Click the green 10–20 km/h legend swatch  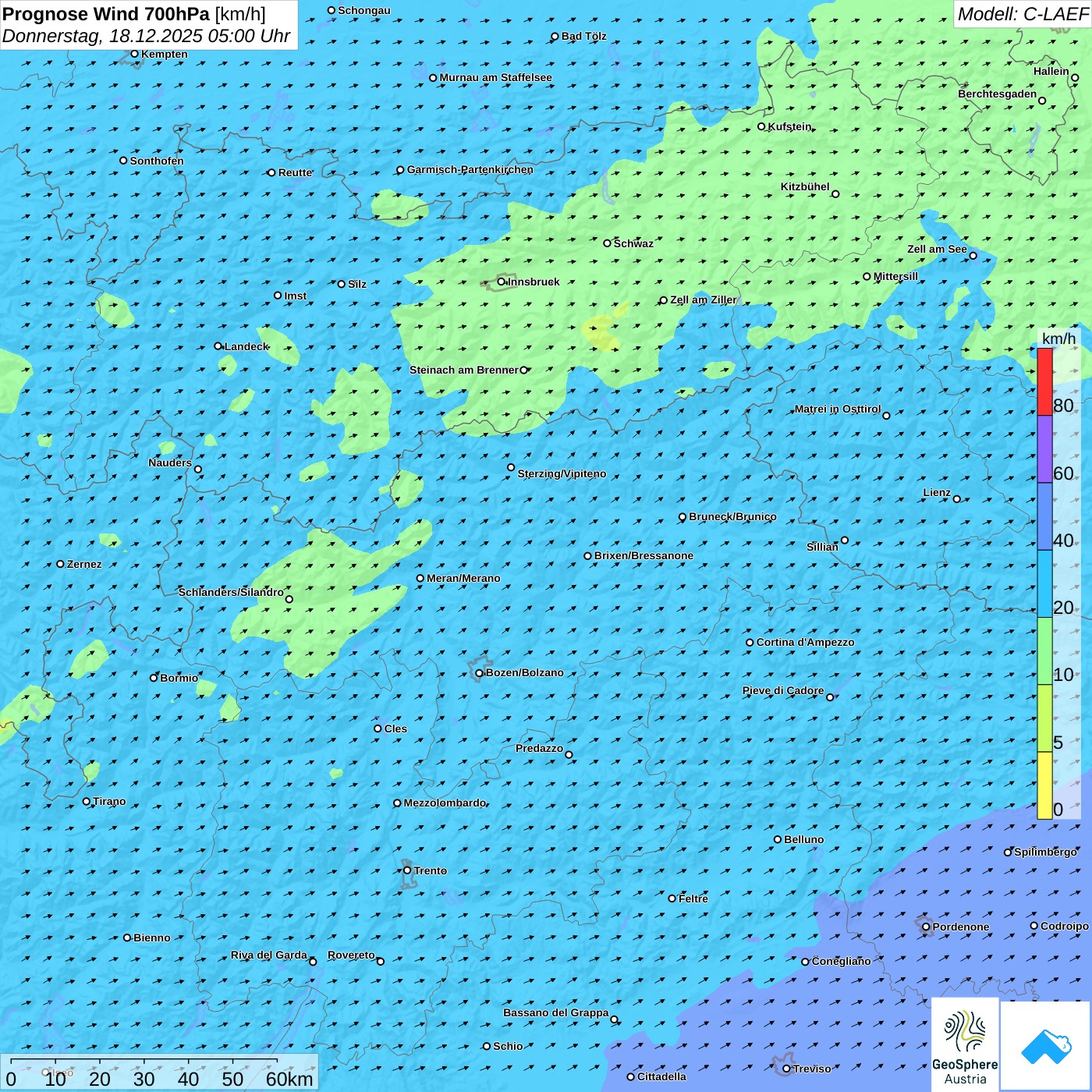tap(1044, 651)
